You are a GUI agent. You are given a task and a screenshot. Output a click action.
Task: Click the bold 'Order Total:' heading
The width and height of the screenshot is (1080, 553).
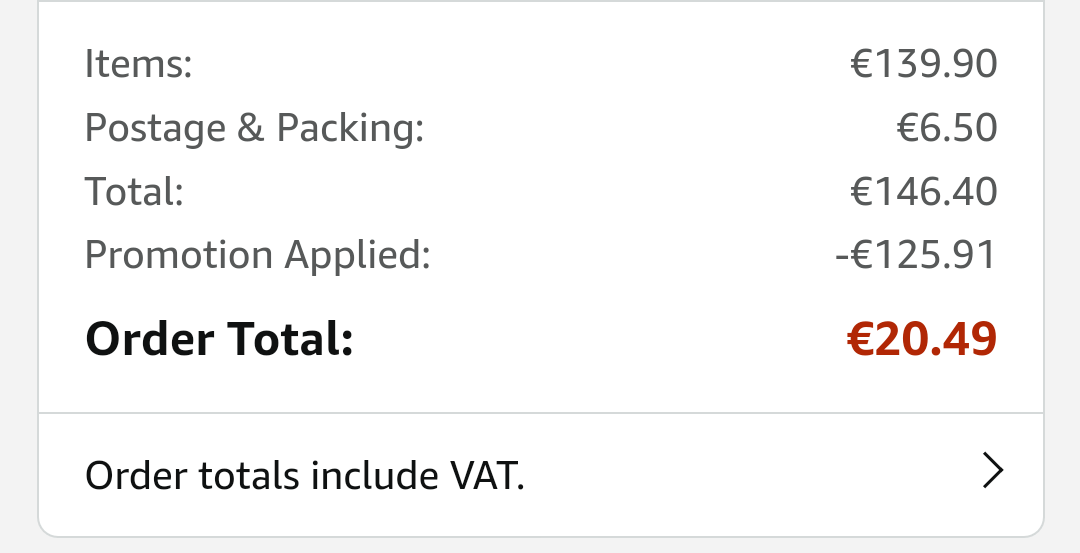tap(220, 339)
